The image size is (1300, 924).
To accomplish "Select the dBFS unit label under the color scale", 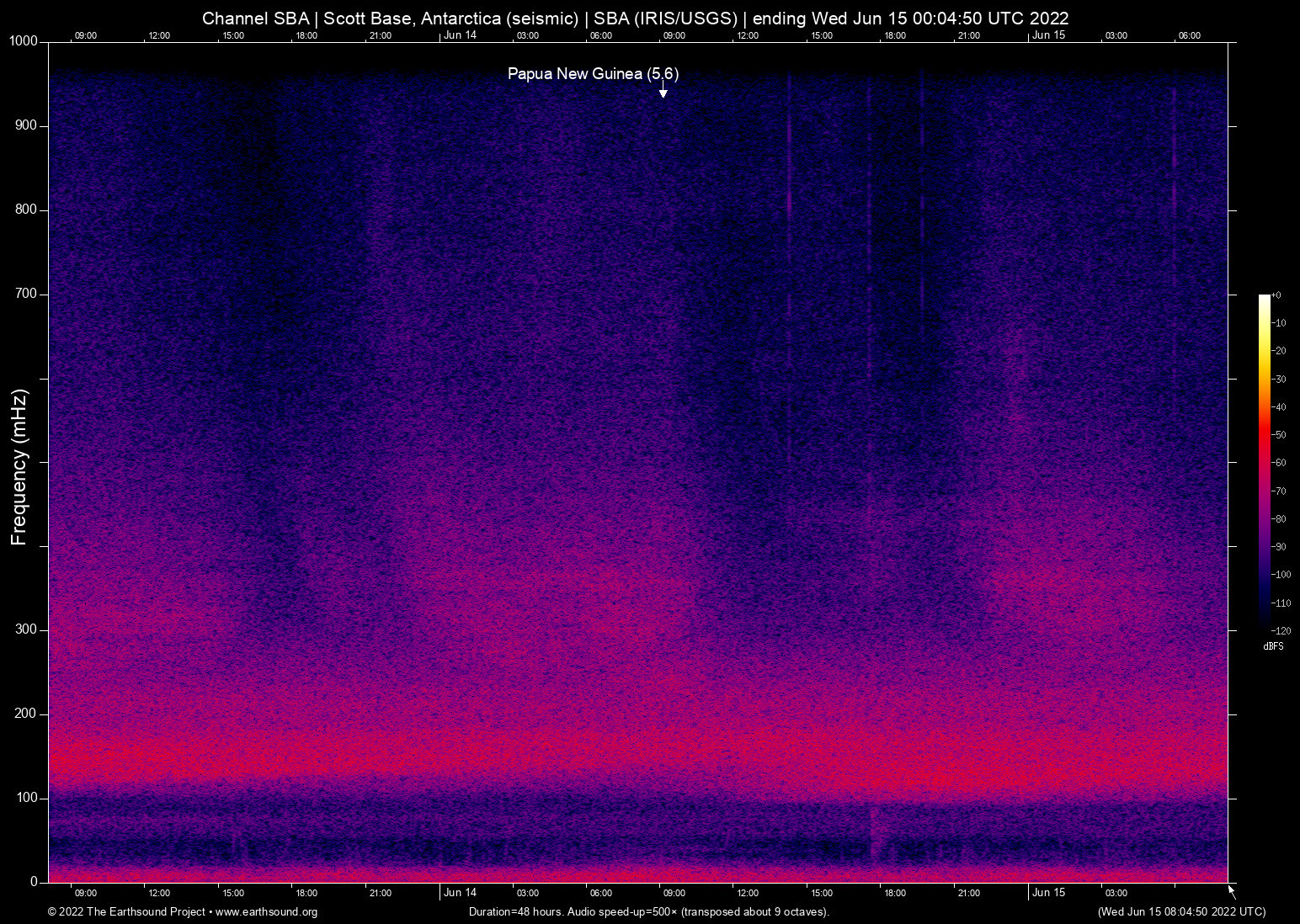I will [x=1273, y=646].
